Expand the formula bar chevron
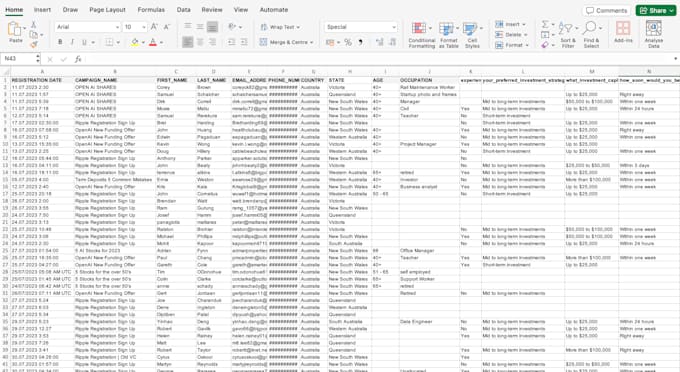Screen dimensions: 680x372 (675, 59)
